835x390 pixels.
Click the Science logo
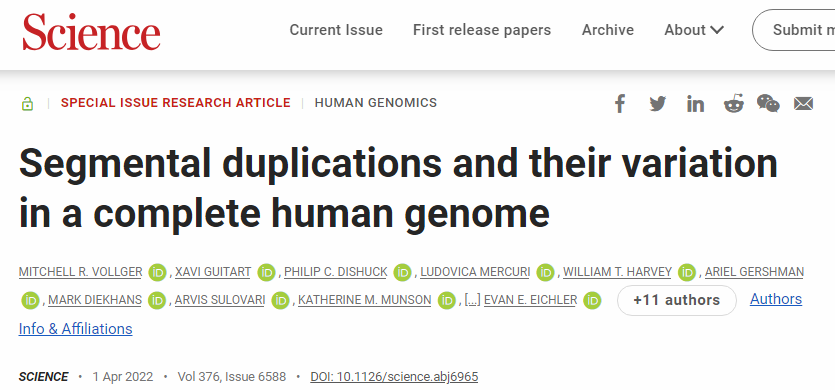91,32
